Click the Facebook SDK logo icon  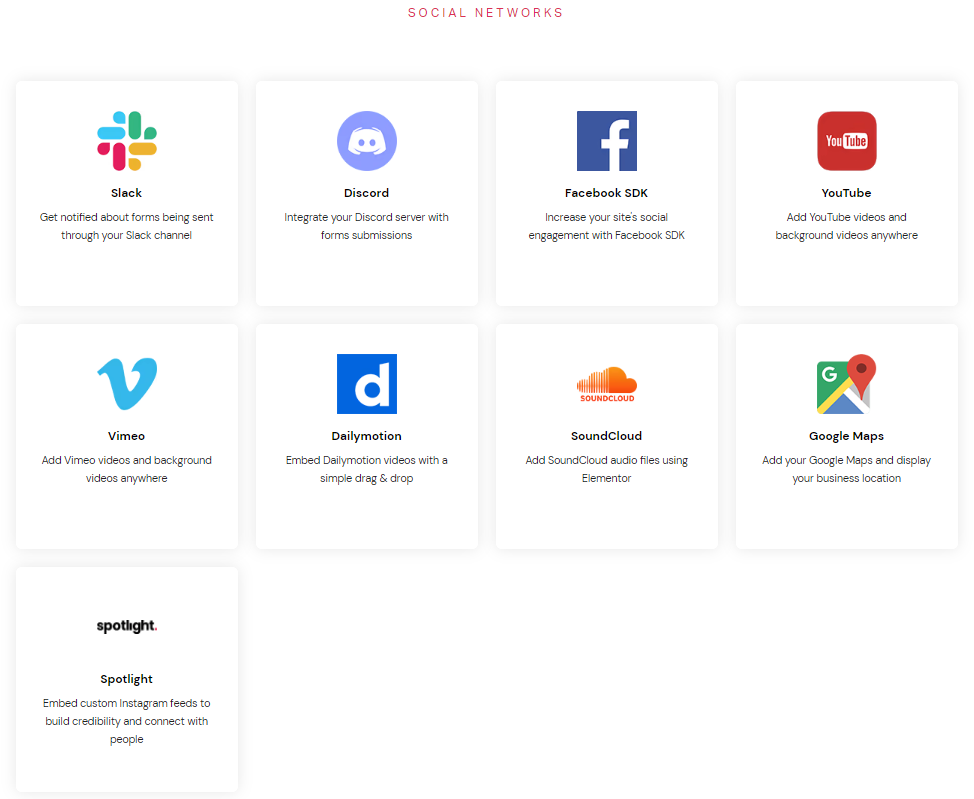[x=607, y=141]
